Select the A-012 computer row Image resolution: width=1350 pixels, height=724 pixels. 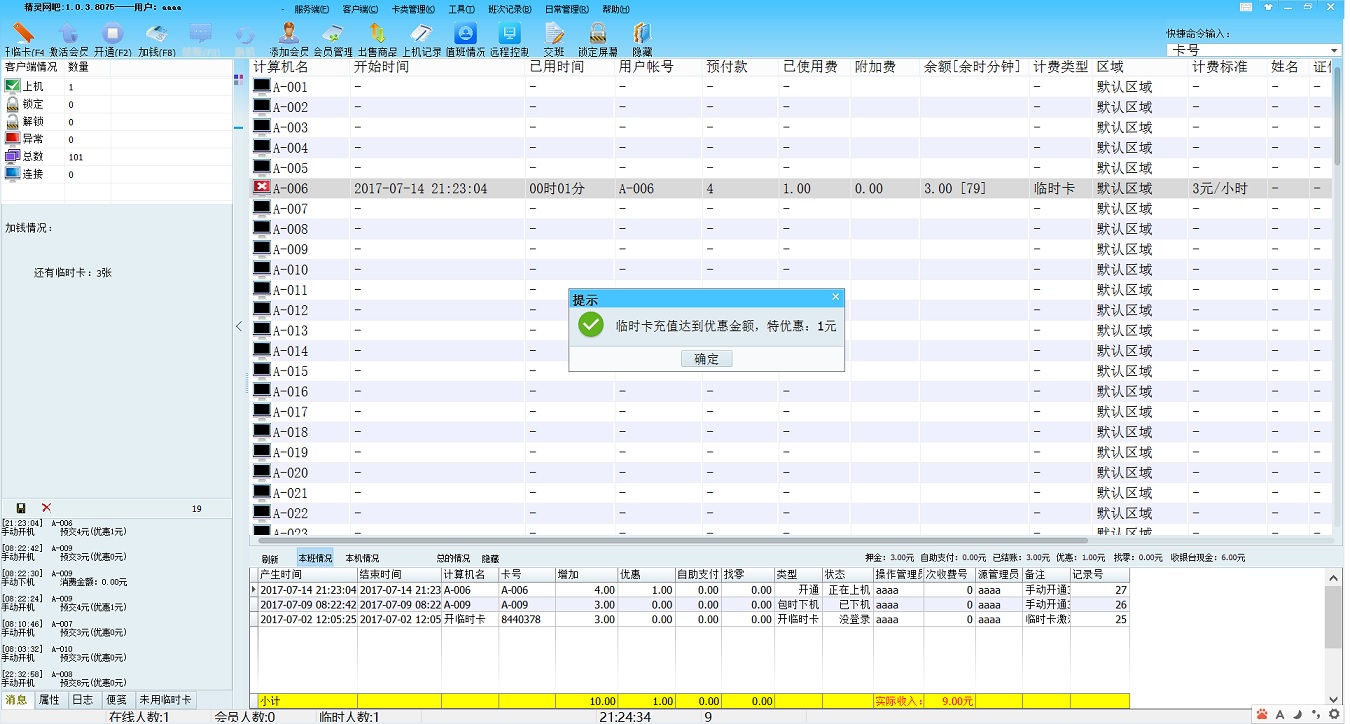(790, 310)
